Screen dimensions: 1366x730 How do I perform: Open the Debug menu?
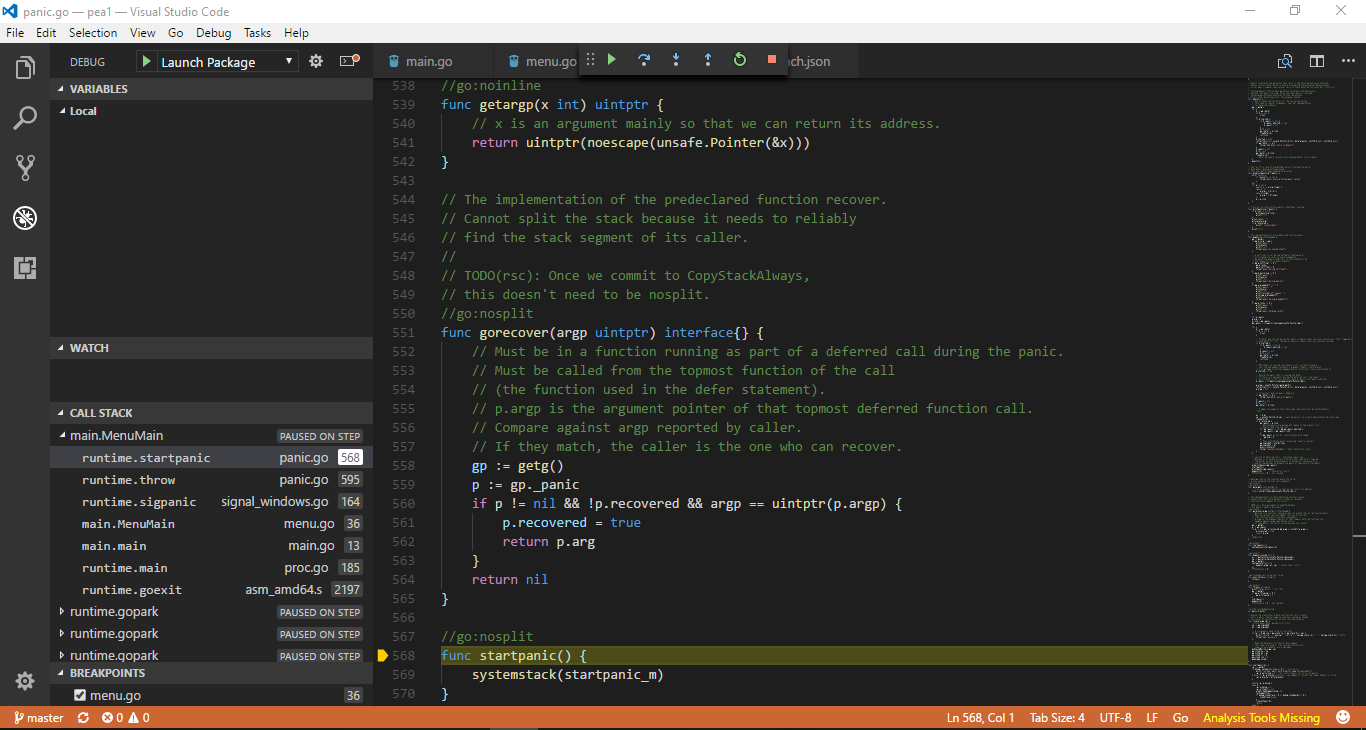point(213,32)
